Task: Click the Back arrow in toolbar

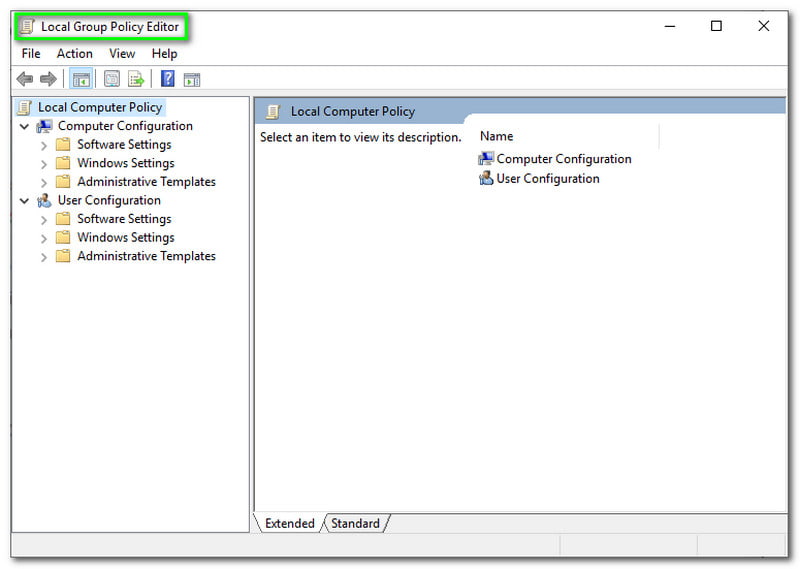Action: (25, 79)
